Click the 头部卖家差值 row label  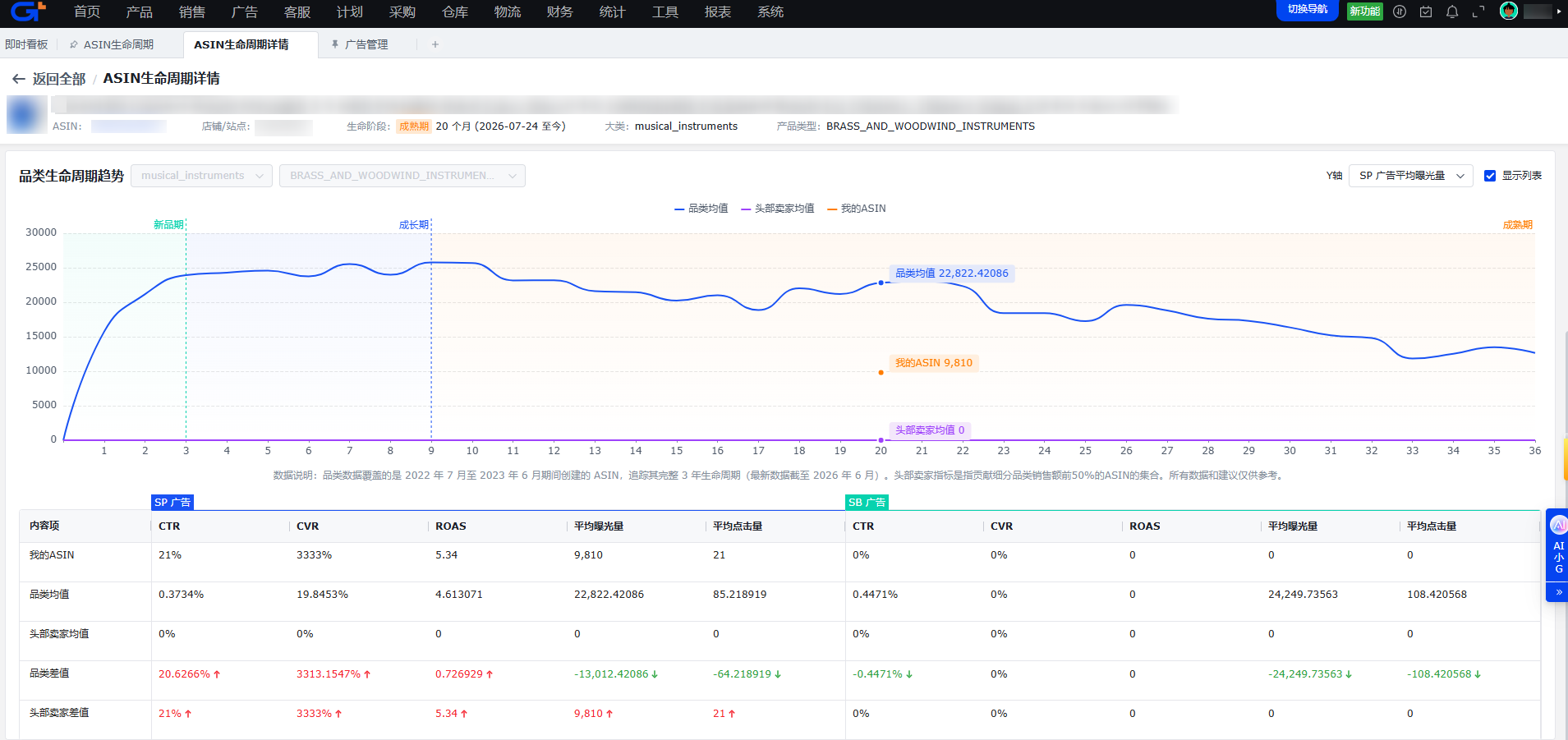59,713
